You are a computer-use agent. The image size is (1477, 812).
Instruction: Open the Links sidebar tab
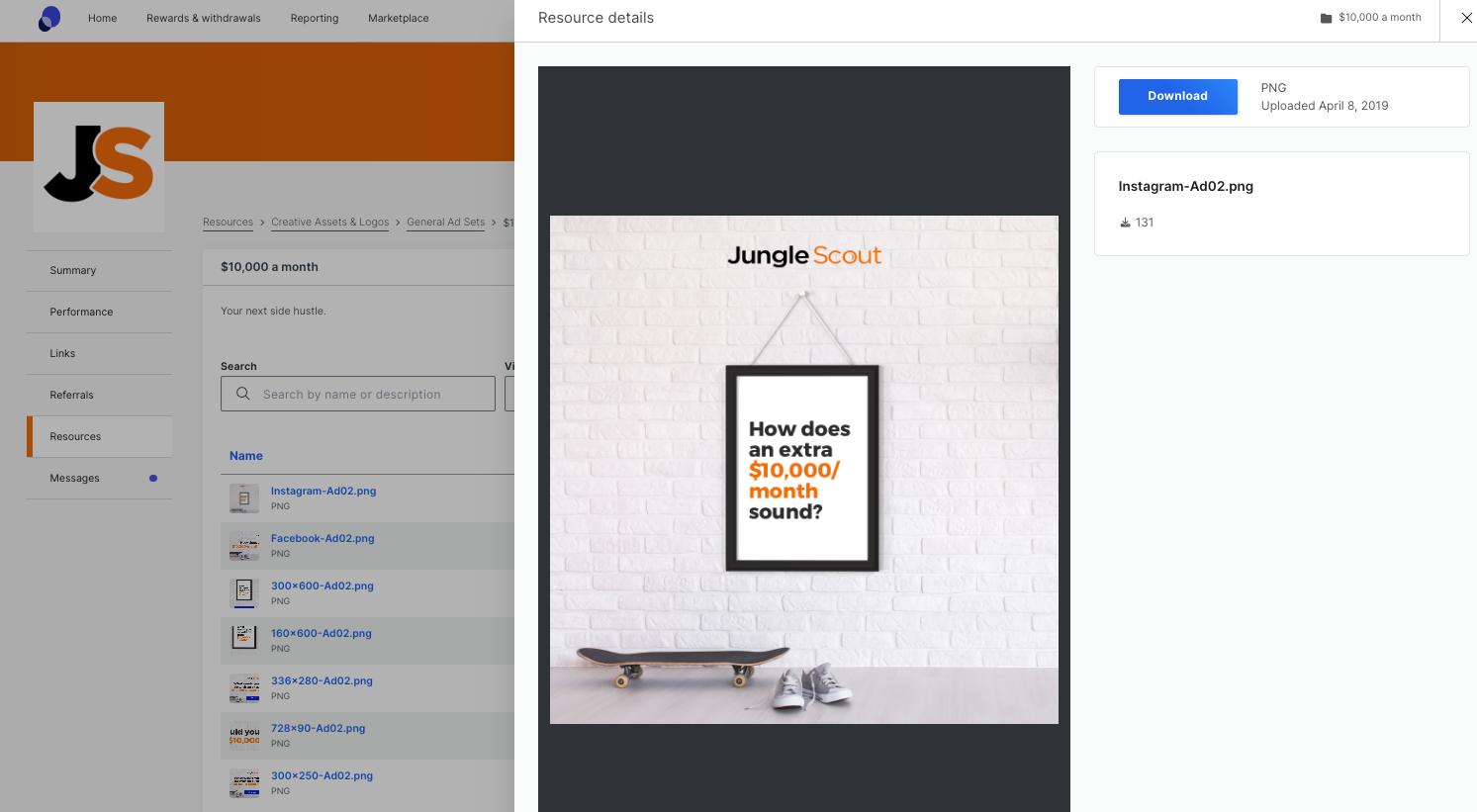99,353
